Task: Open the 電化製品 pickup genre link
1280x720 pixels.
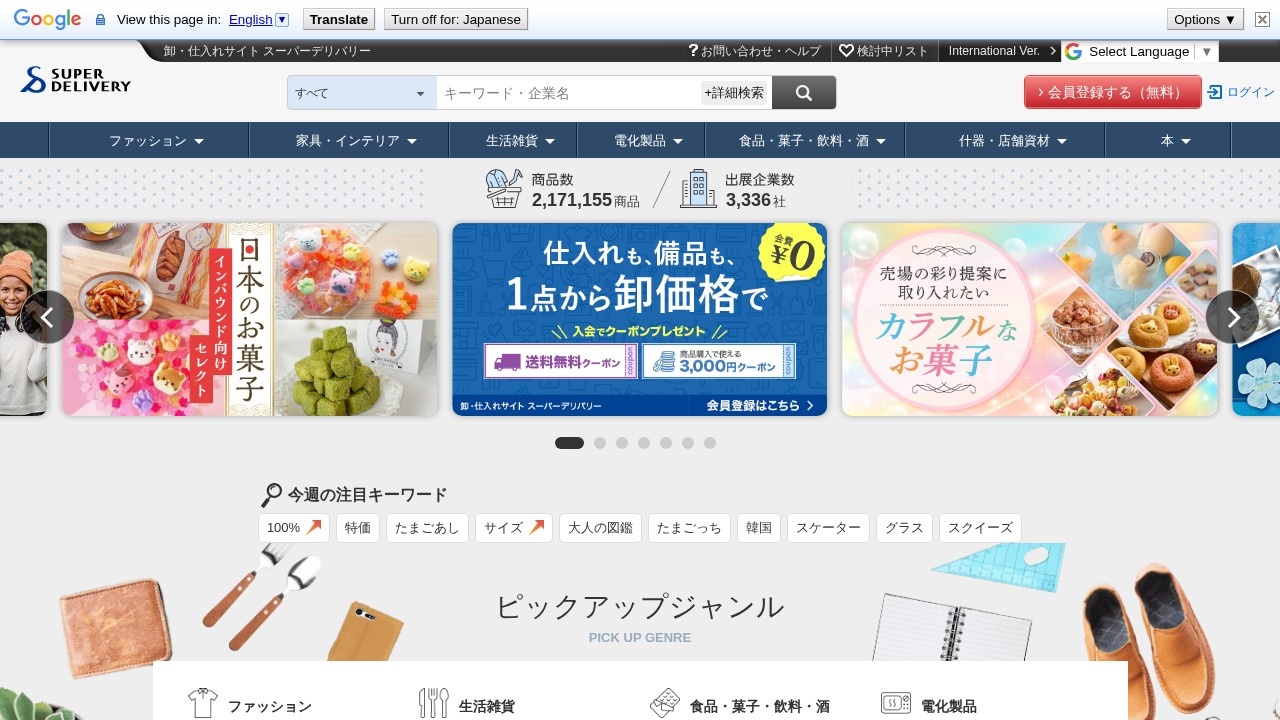Action: [949, 706]
